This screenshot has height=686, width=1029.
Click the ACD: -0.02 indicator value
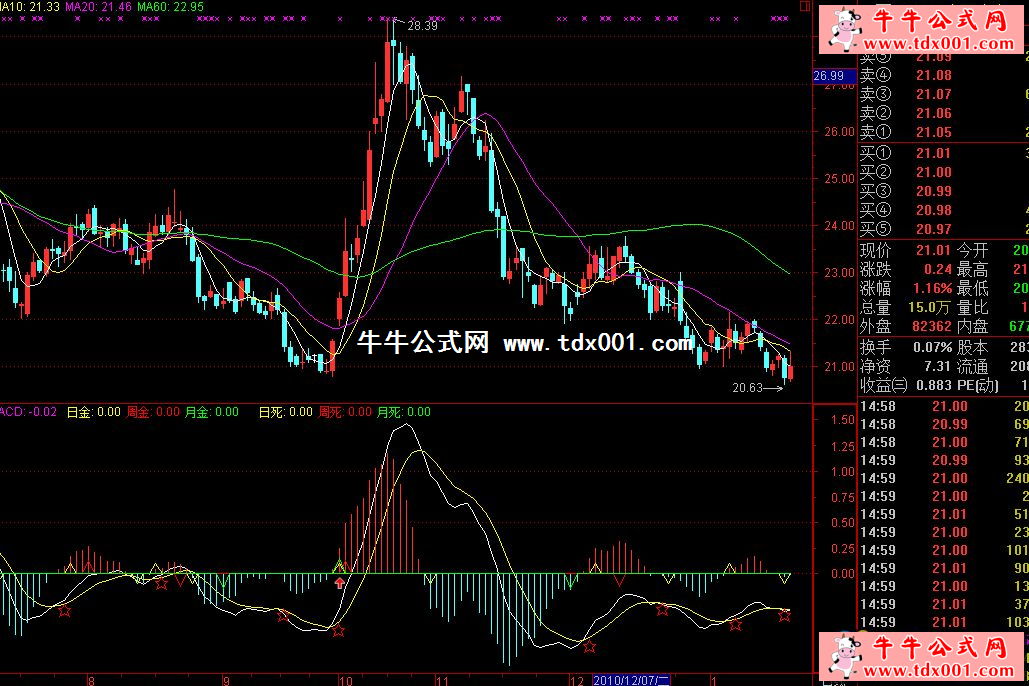(28, 412)
